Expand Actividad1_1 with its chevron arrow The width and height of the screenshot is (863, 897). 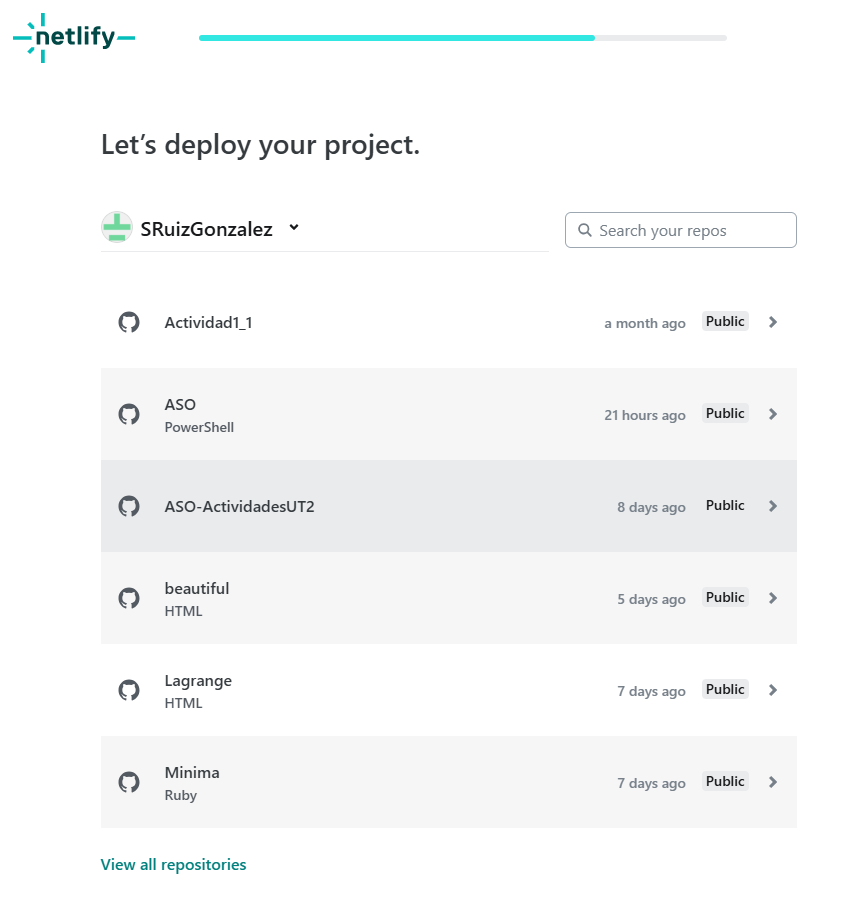pyautogui.click(x=773, y=322)
